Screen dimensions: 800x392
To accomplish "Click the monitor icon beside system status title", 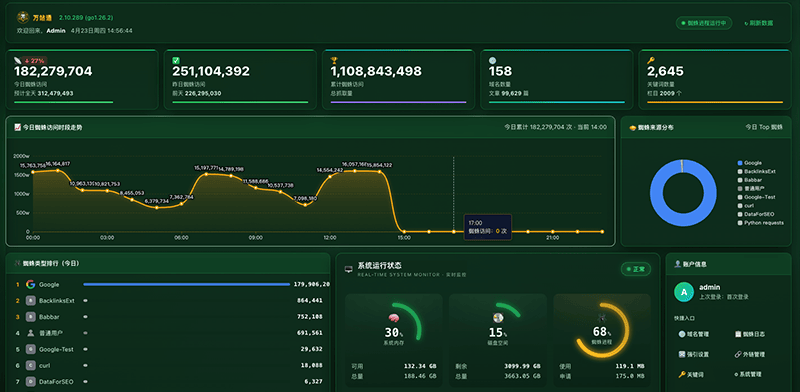I will coord(348,268).
